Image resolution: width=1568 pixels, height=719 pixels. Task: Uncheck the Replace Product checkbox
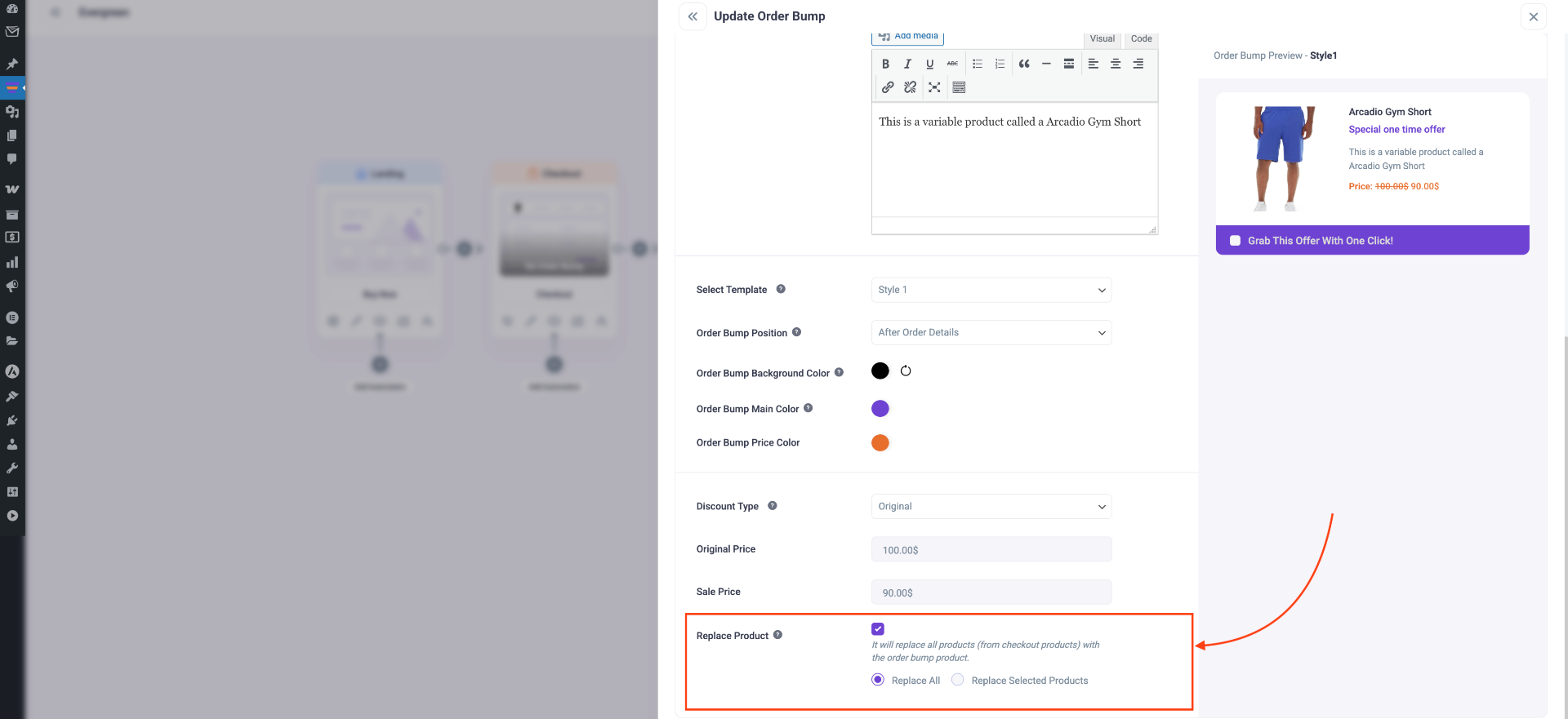tap(878, 628)
